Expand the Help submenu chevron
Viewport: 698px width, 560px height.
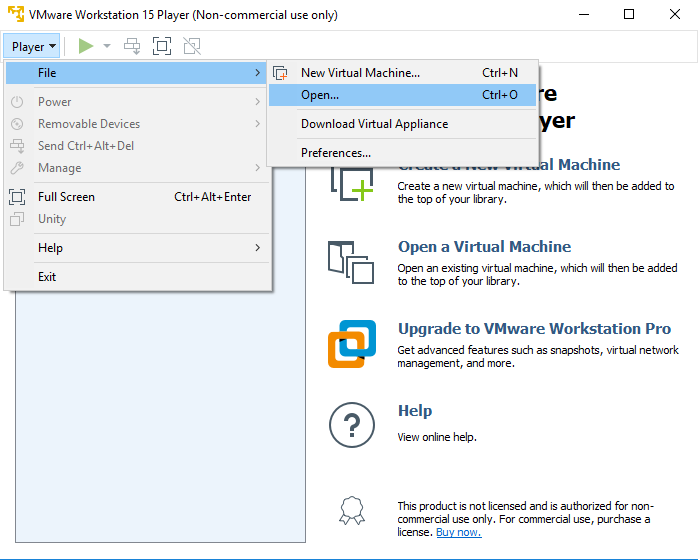tap(257, 248)
